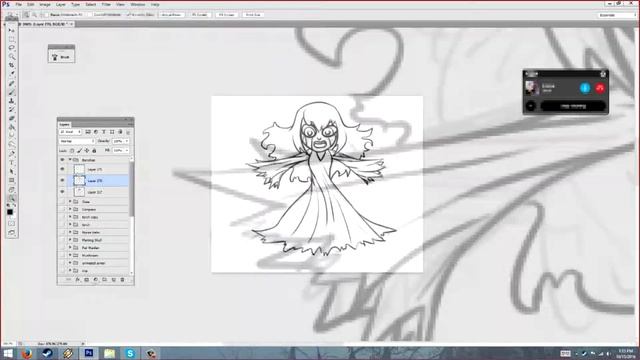Click Stop Sharing in Skype widget

point(573,106)
